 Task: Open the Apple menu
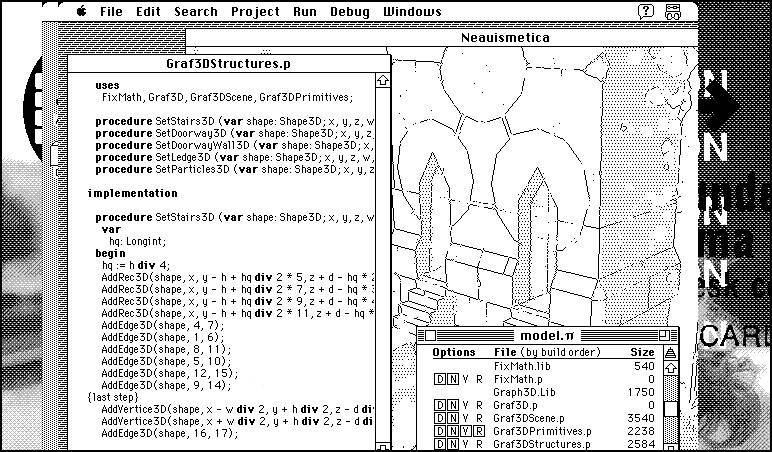tap(81, 12)
